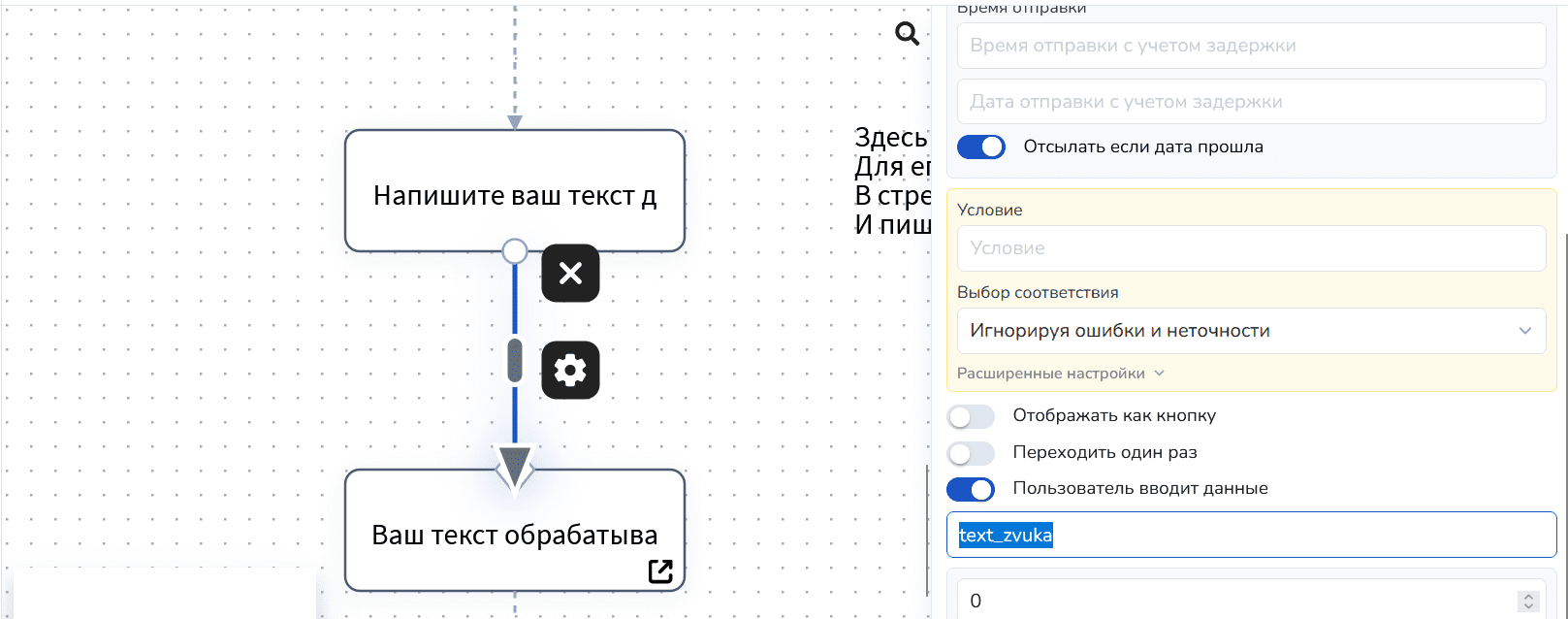Enable the "Переходить один раз" switch

click(x=971, y=453)
